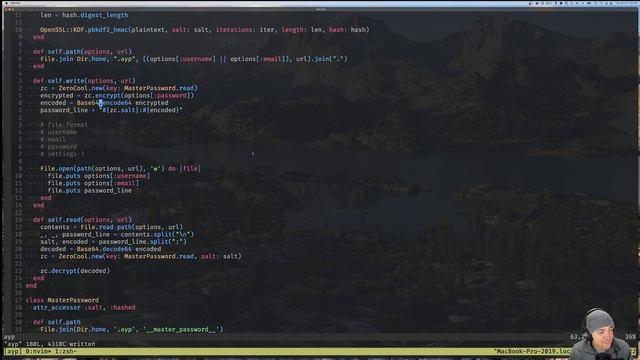The height and width of the screenshot is (360, 640).
Task: Click the 'class MasterPassword' declaration
Action: coord(62,300)
